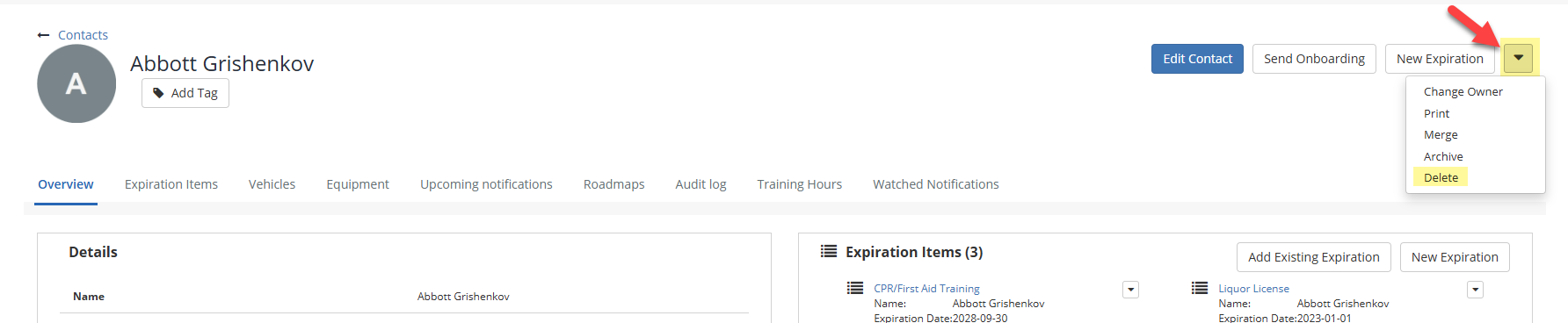Select Print in the actions menu
The height and width of the screenshot is (323, 1568).
(1436, 113)
